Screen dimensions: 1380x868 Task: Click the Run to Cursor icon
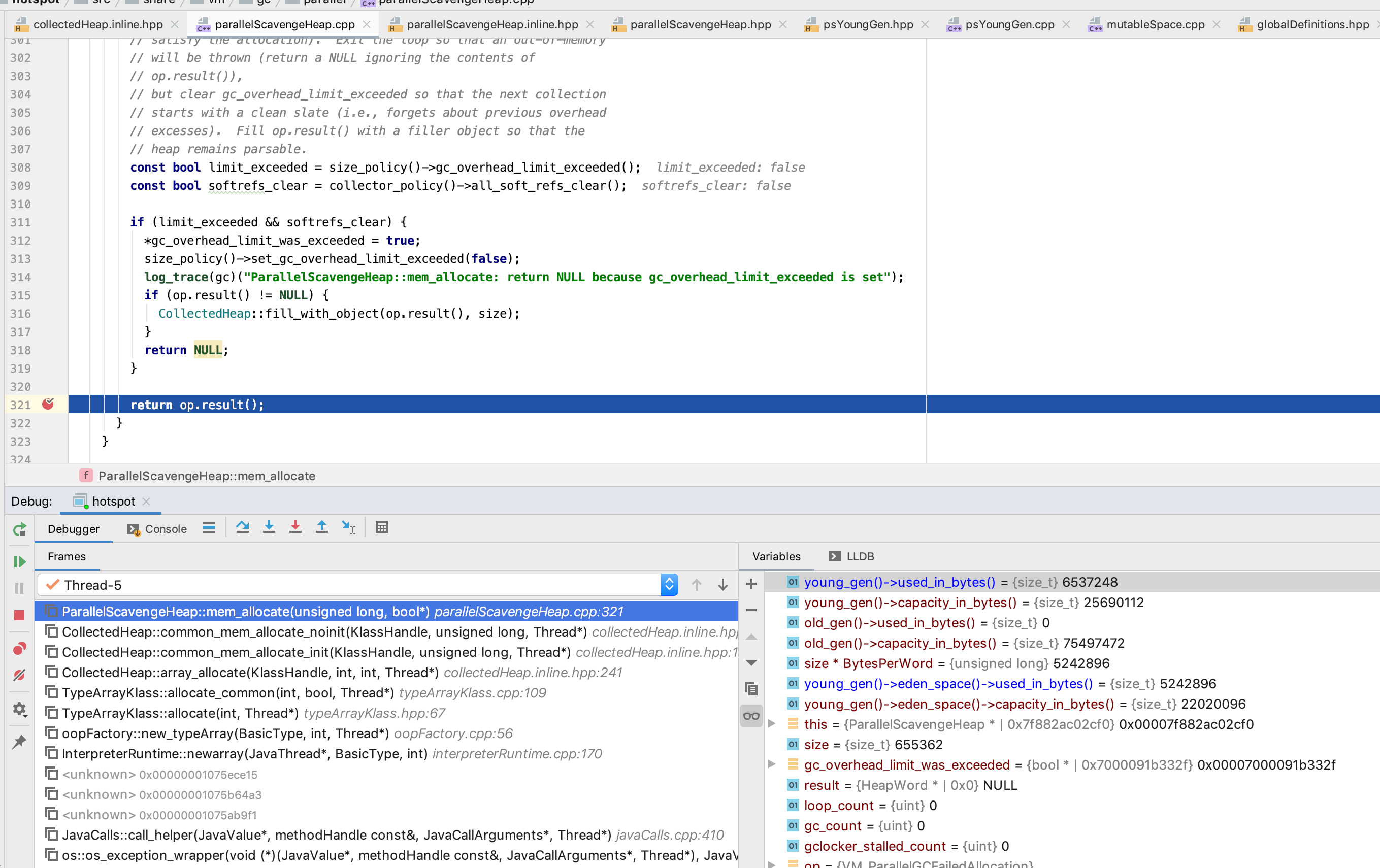[348, 527]
